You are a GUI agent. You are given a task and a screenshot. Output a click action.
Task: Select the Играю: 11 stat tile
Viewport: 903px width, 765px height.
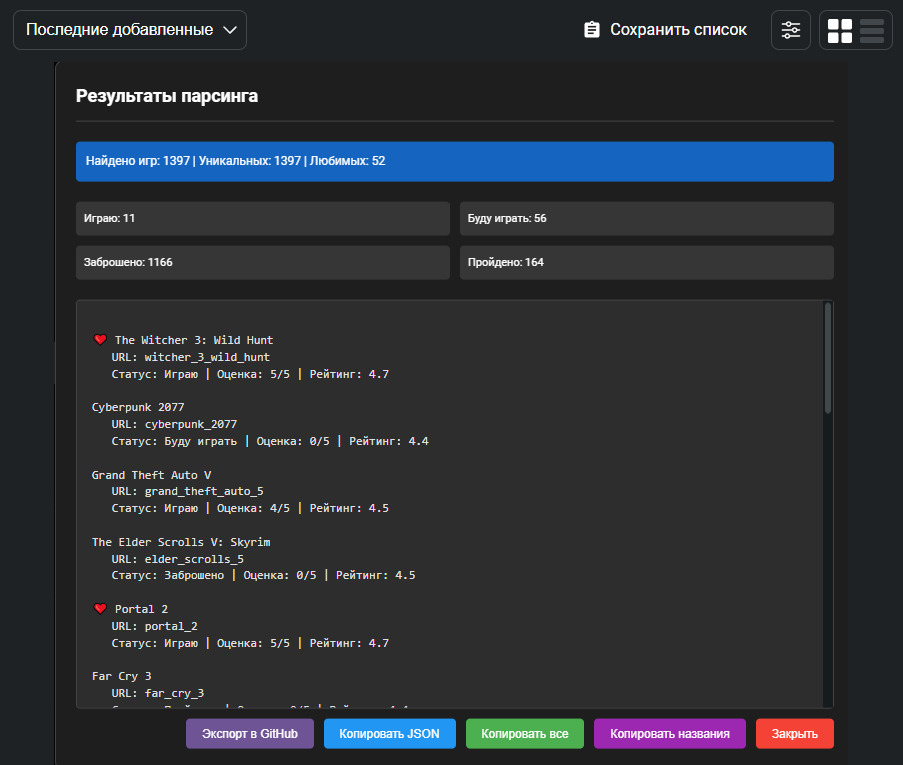262,218
